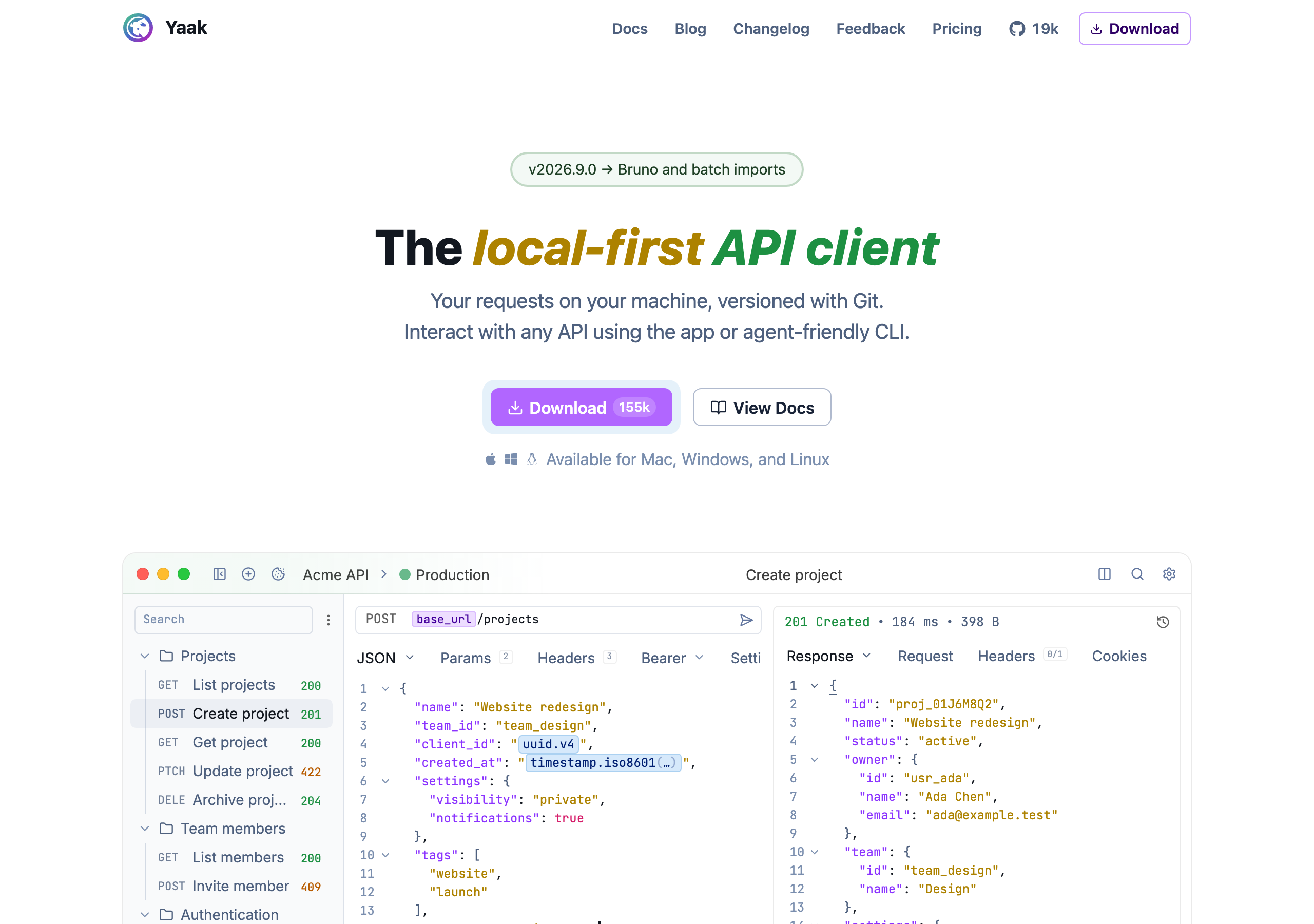Fold the owner object on response line 5
This screenshot has width=1314, height=924.
[x=815, y=760]
